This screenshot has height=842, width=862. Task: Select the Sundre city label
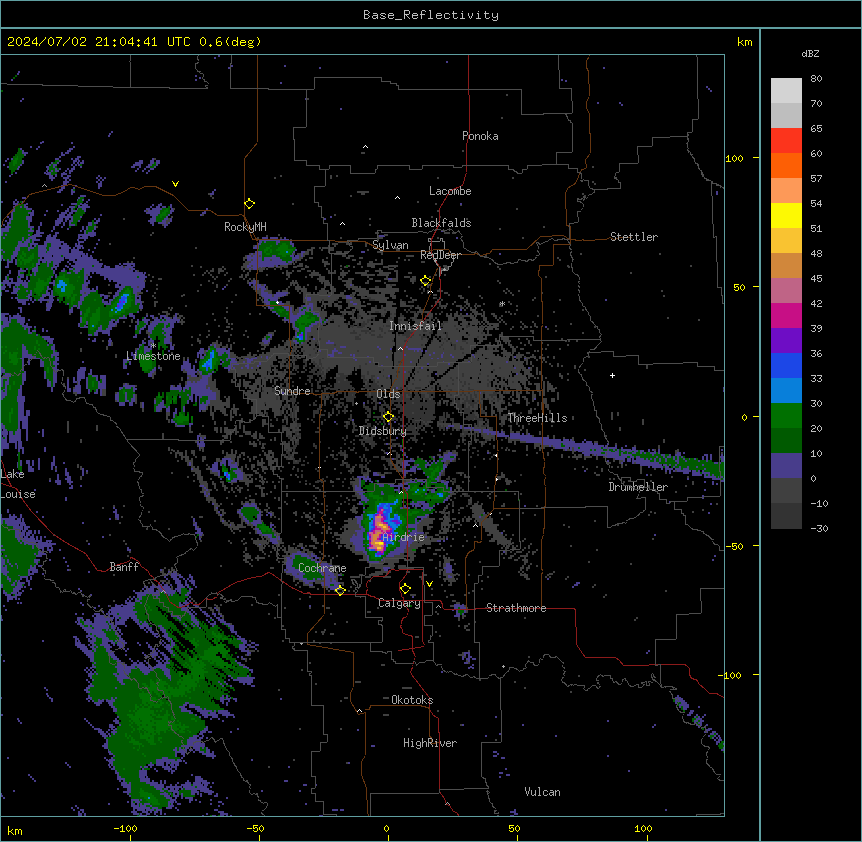[292, 391]
